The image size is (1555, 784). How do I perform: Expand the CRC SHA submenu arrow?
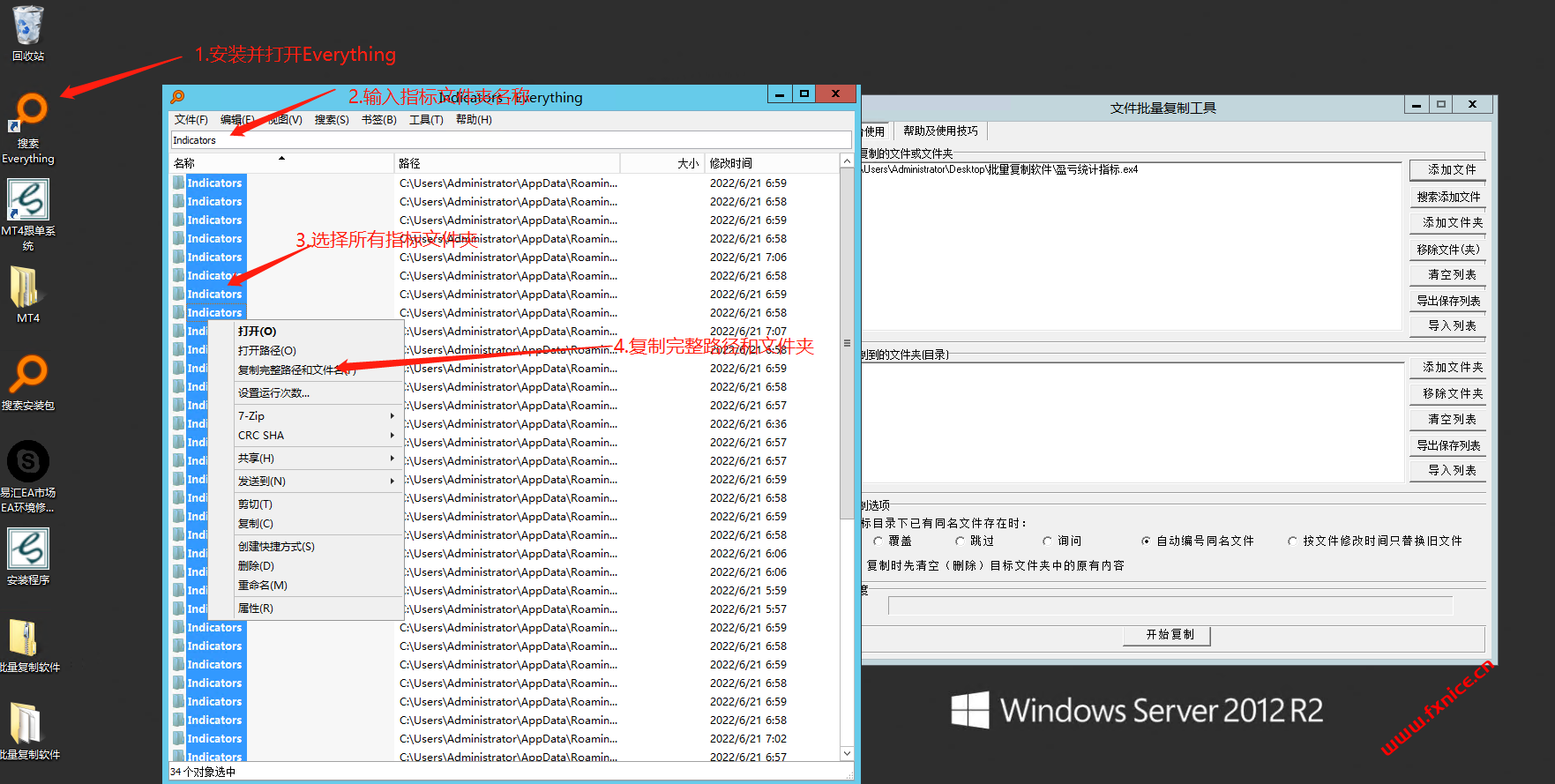pos(392,436)
